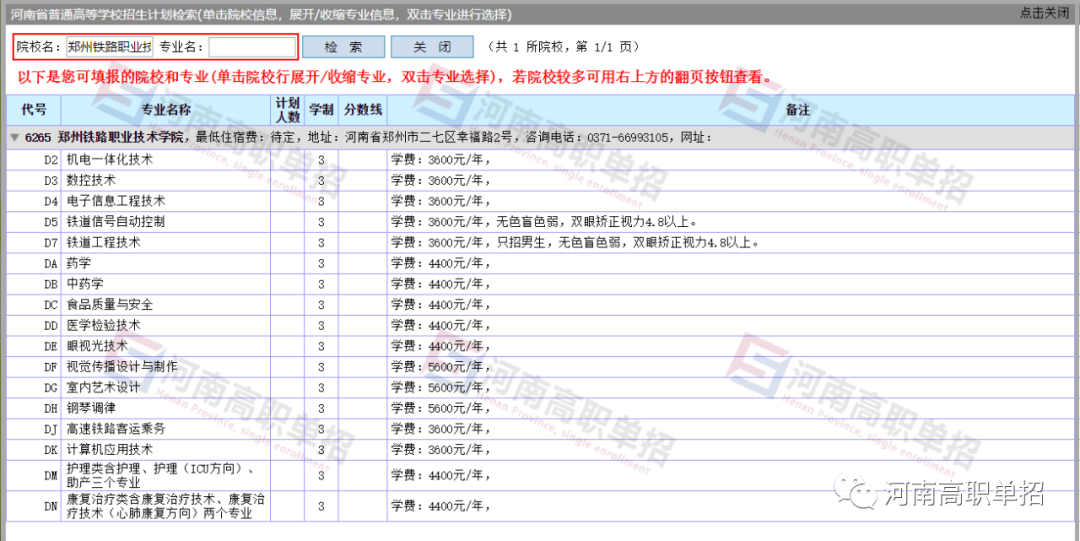
Task: Select major 食品质量与安全
Action: point(110,305)
